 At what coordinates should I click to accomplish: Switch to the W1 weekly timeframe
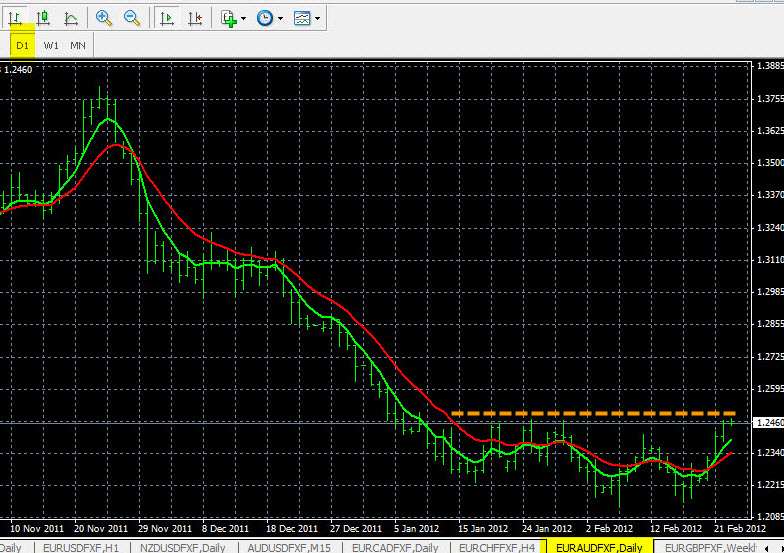[x=51, y=45]
